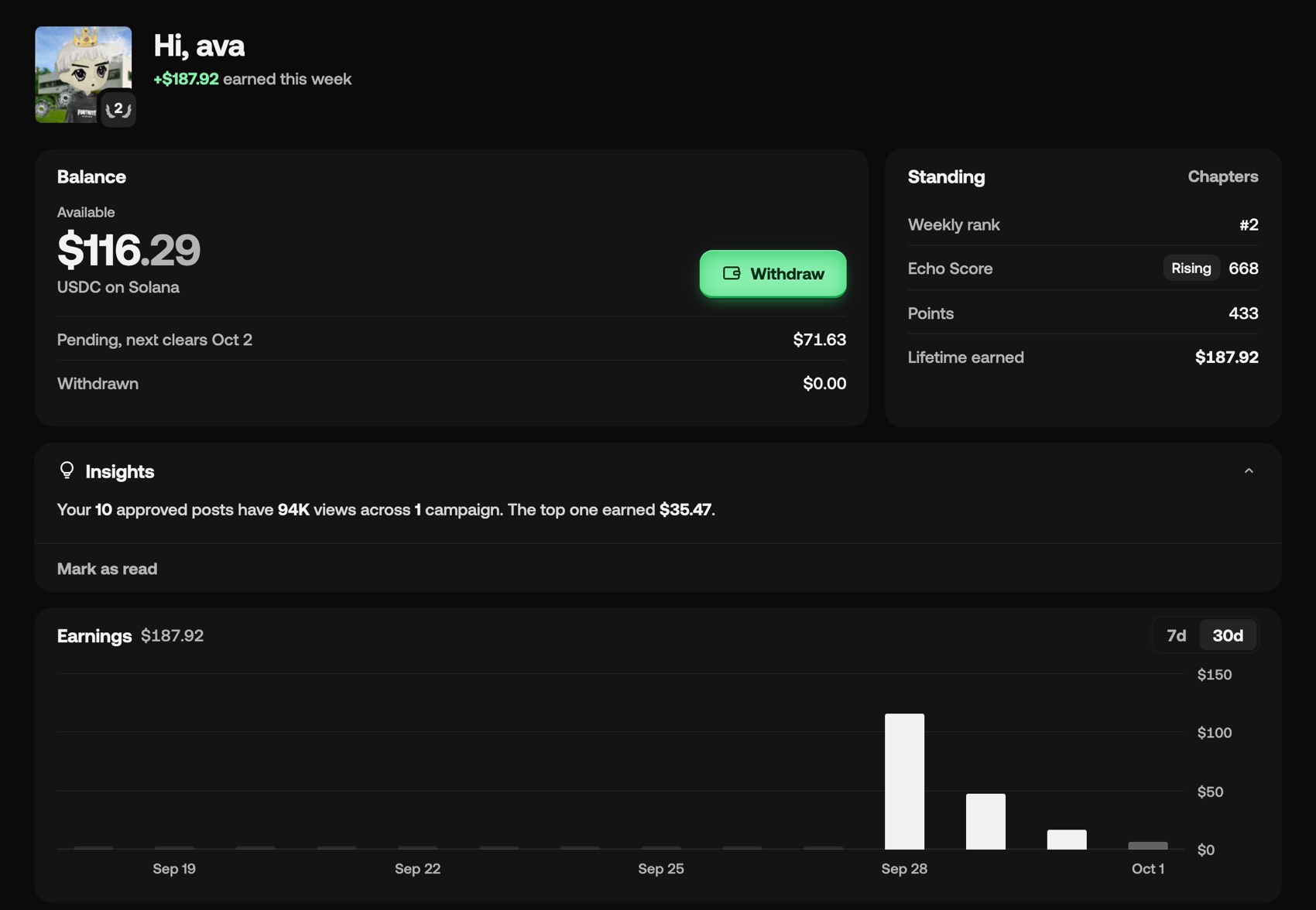Click the Earnings total $187.92 label
Screen dimensions: 1316x910
(x=172, y=635)
